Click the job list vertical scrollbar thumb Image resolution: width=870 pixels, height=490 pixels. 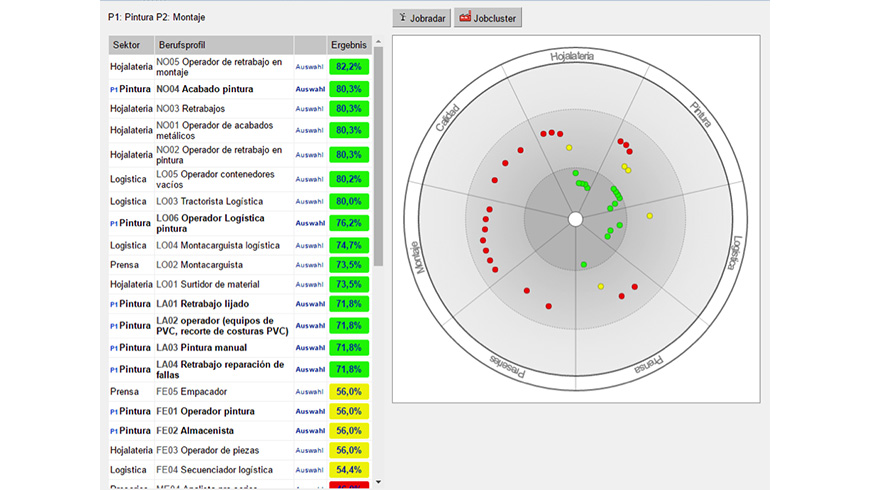pyautogui.click(x=378, y=156)
